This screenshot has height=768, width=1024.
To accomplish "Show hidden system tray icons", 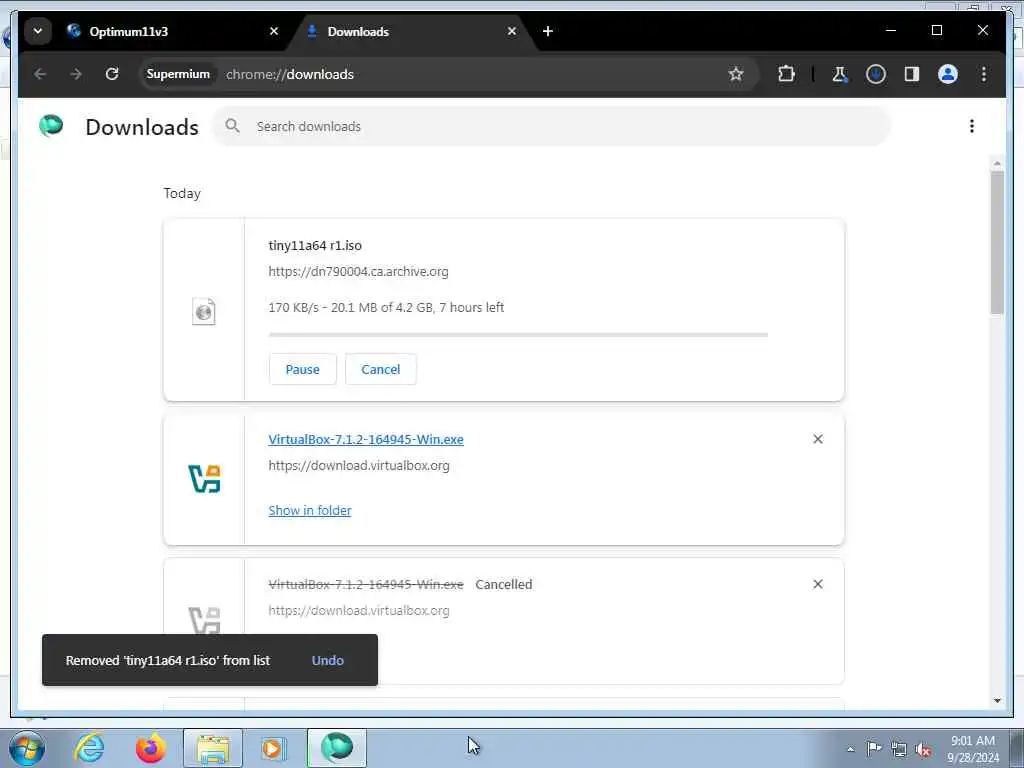I will (x=850, y=749).
